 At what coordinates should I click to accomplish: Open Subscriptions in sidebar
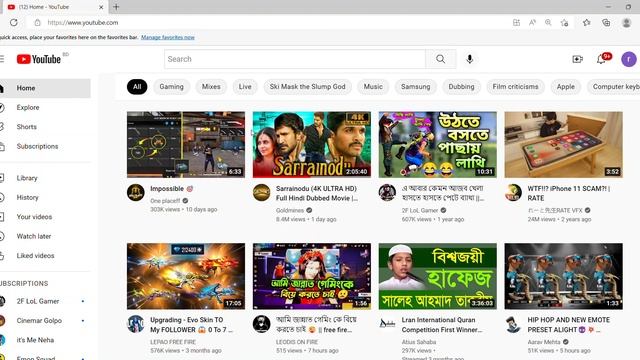coord(45,146)
